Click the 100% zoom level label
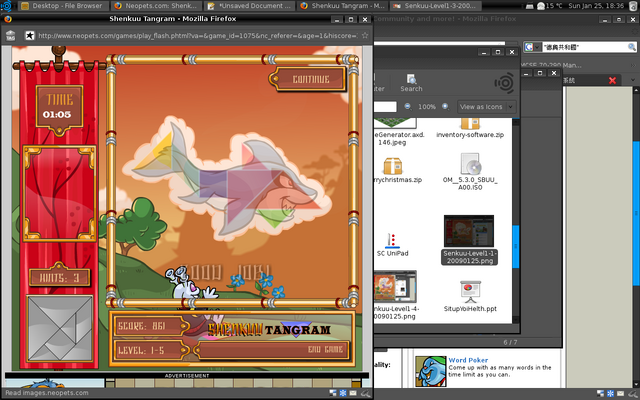 point(427,107)
